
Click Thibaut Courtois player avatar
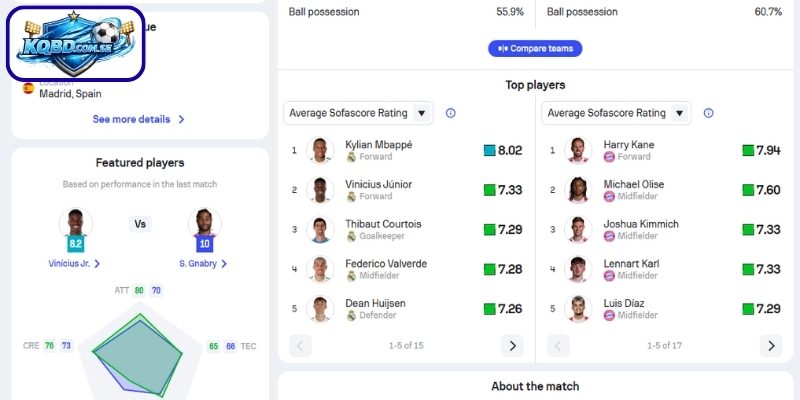point(320,230)
